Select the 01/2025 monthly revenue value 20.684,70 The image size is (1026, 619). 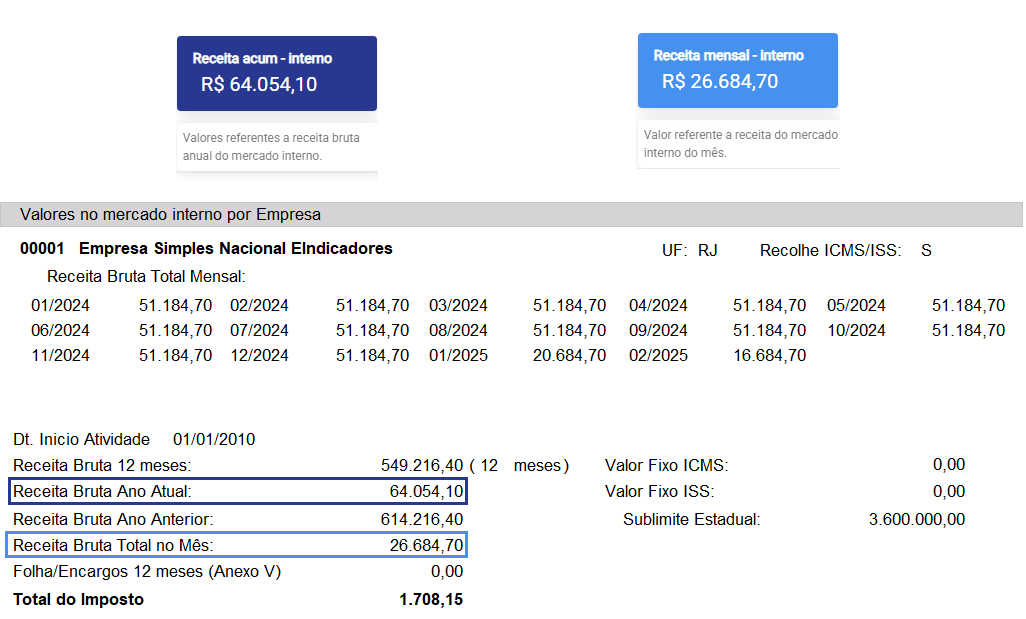click(569, 355)
